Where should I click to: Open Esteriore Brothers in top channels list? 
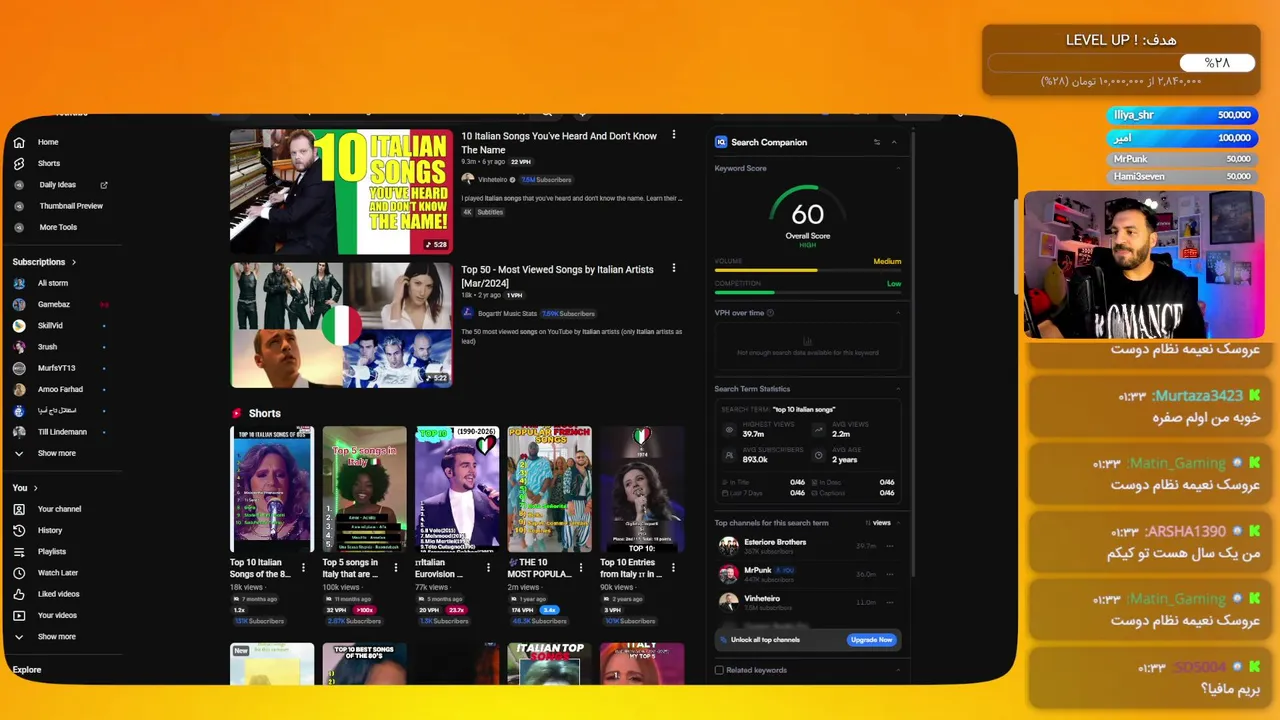[x=775, y=542]
